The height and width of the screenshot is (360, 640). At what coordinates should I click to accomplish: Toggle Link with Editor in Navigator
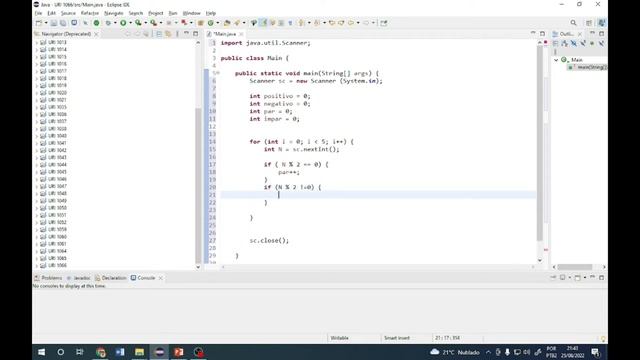point(168,34)
